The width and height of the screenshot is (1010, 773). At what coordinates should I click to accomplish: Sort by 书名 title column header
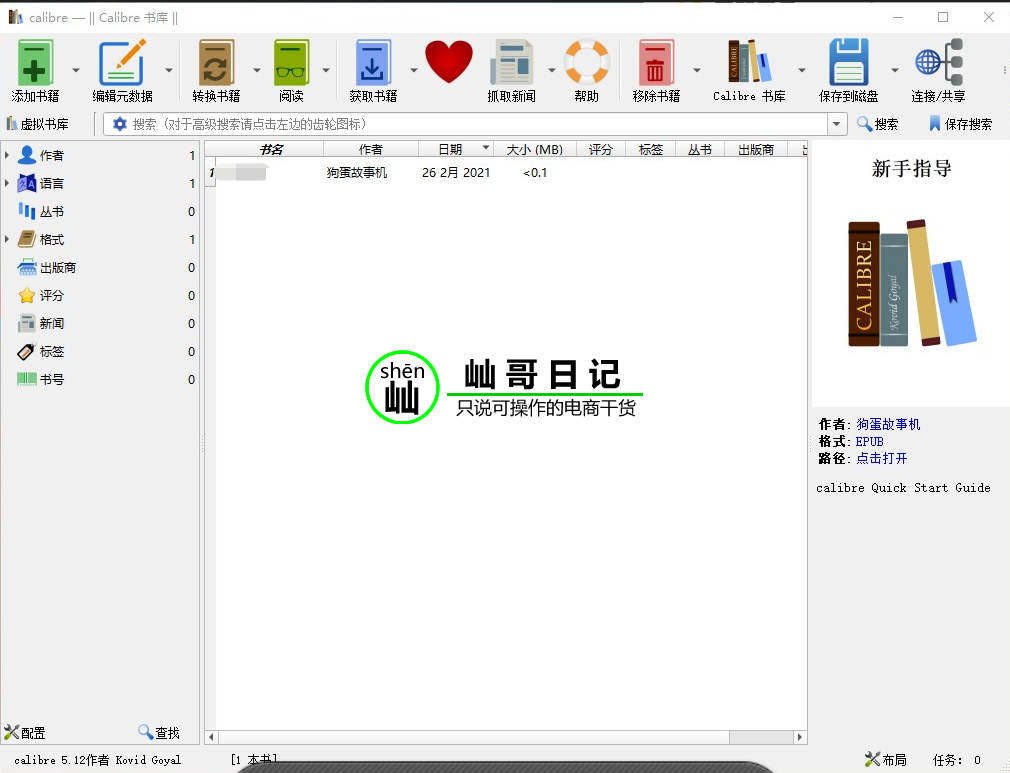(x=271, y=149)
